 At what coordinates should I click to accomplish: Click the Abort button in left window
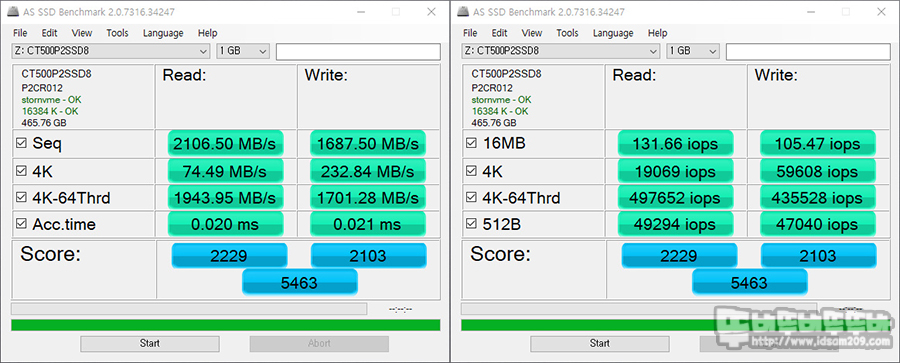click(319, 343)
